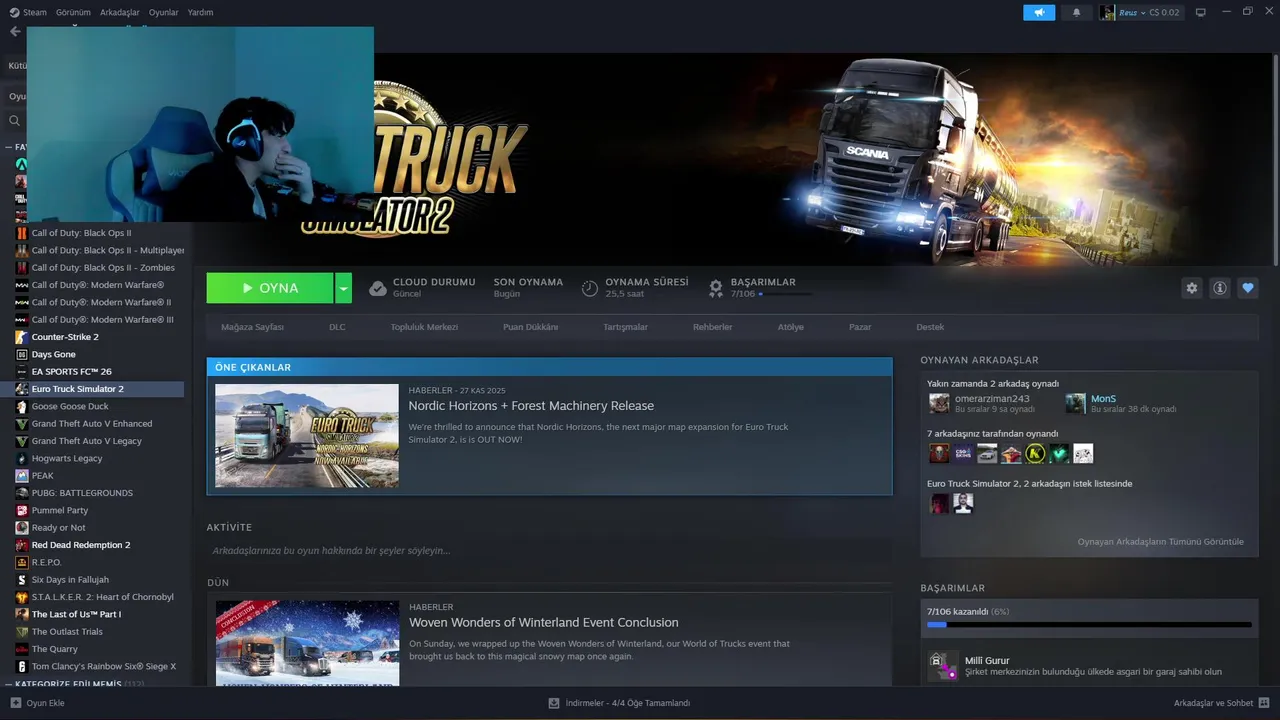The image size is (1280, 720).
Task: Click the activity comment input field
Action: click(549, 550)
